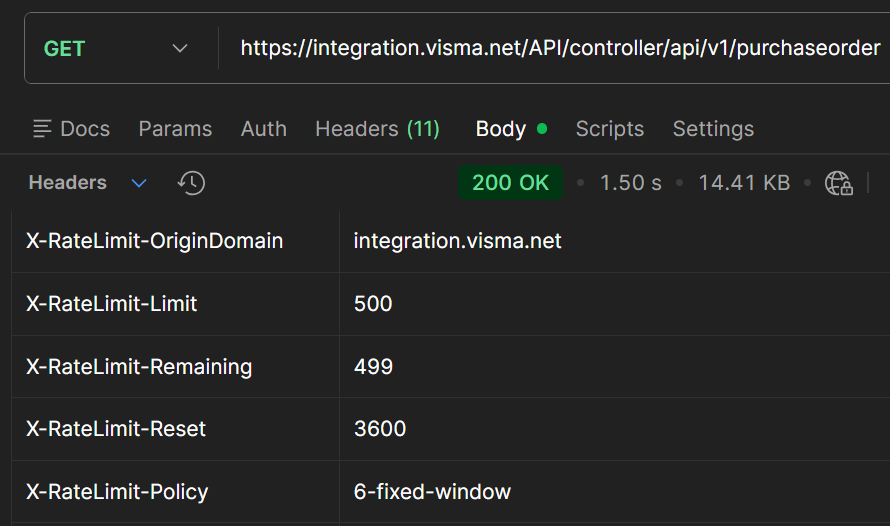Image resolution: width=890 pixels, height=526 pixels.
Task: Select the X-RateLimit-Reset value 3600
Action: point(380,429)
